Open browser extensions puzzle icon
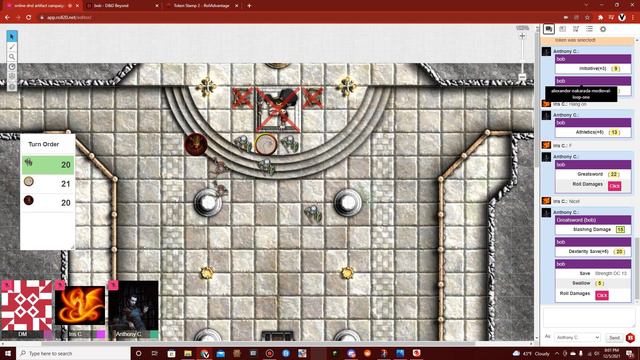Image resolution: width=640 pixels, height=360 pixels. (x=600, y=18)
